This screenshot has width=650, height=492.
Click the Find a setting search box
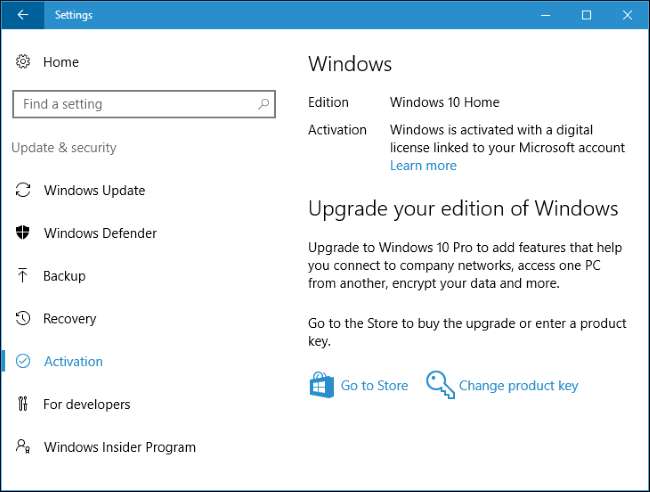144,104
